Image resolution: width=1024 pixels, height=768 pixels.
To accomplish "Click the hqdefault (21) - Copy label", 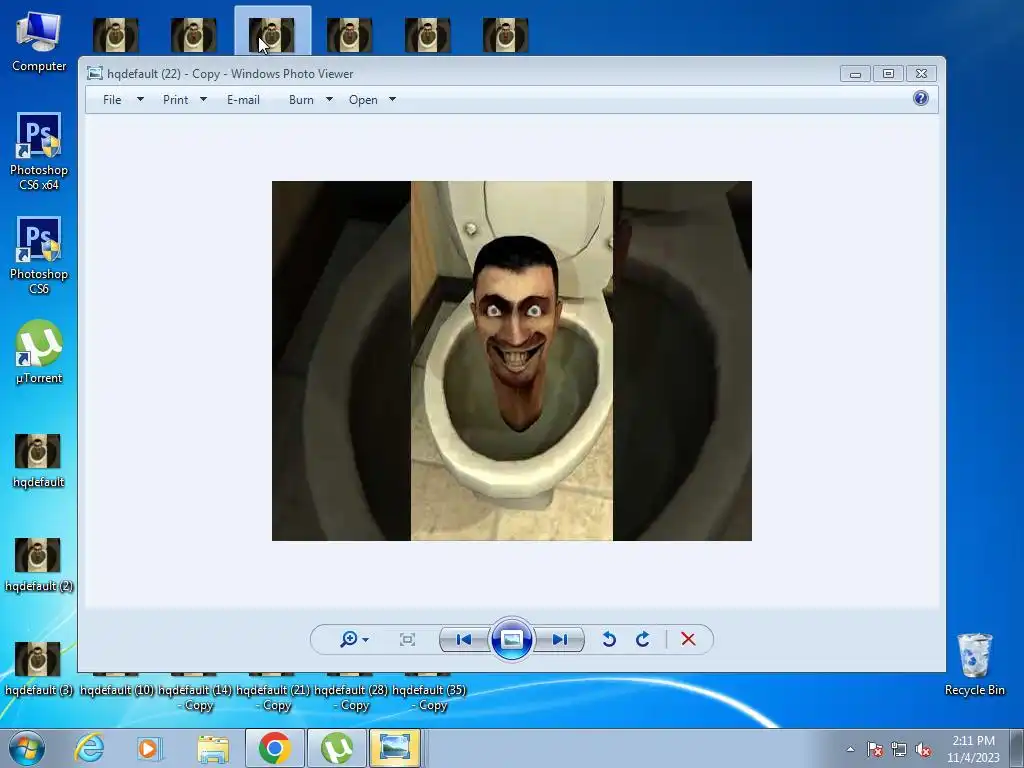I will tap(273, 697).
